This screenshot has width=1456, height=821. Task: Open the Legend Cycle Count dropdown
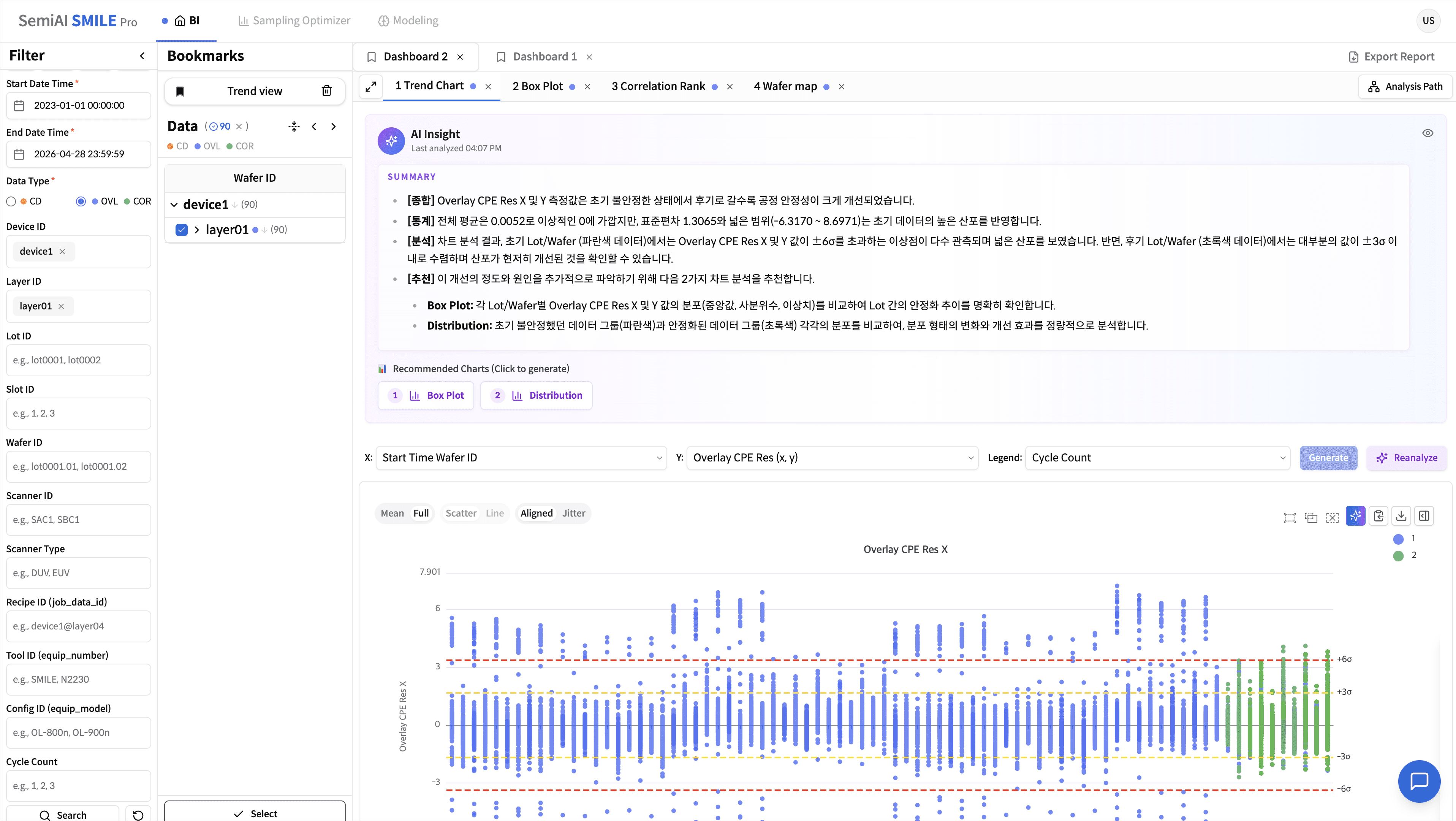click(1158, 458)
